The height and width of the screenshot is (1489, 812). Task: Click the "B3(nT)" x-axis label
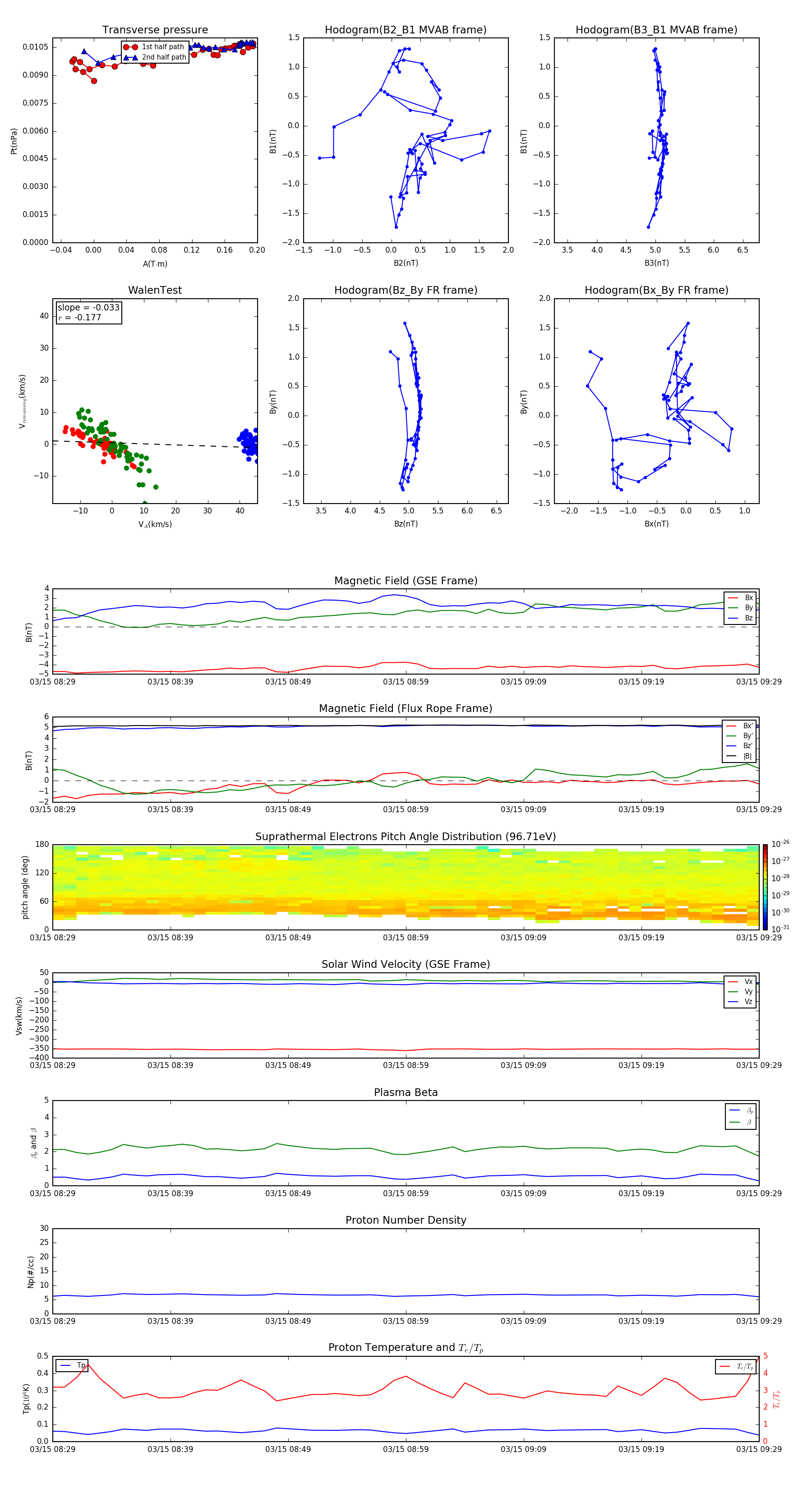[656, 263]
